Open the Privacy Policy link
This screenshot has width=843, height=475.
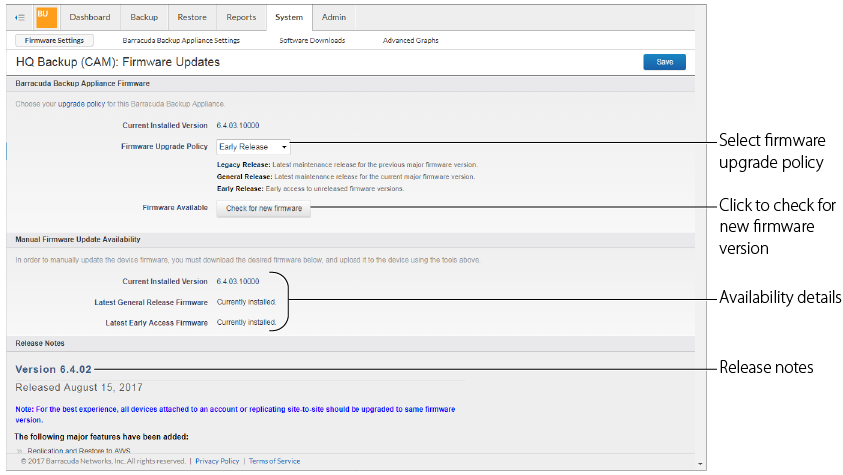point(217,461)
